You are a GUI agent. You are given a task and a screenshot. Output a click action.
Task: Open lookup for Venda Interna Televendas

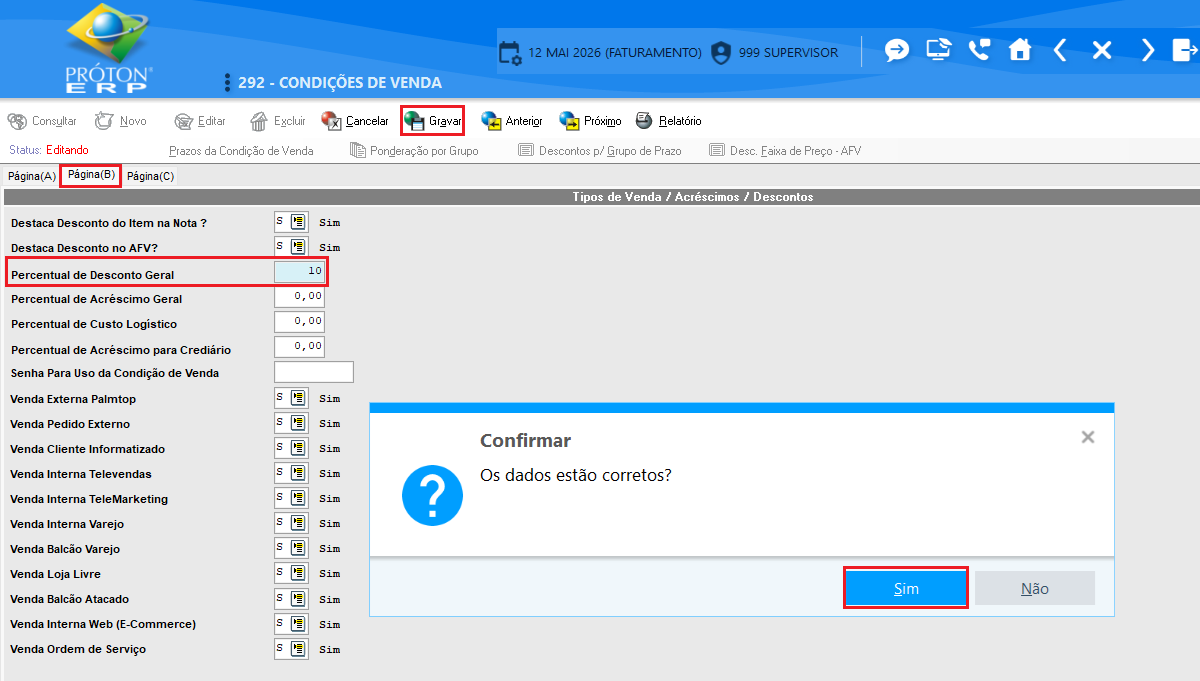298,473
